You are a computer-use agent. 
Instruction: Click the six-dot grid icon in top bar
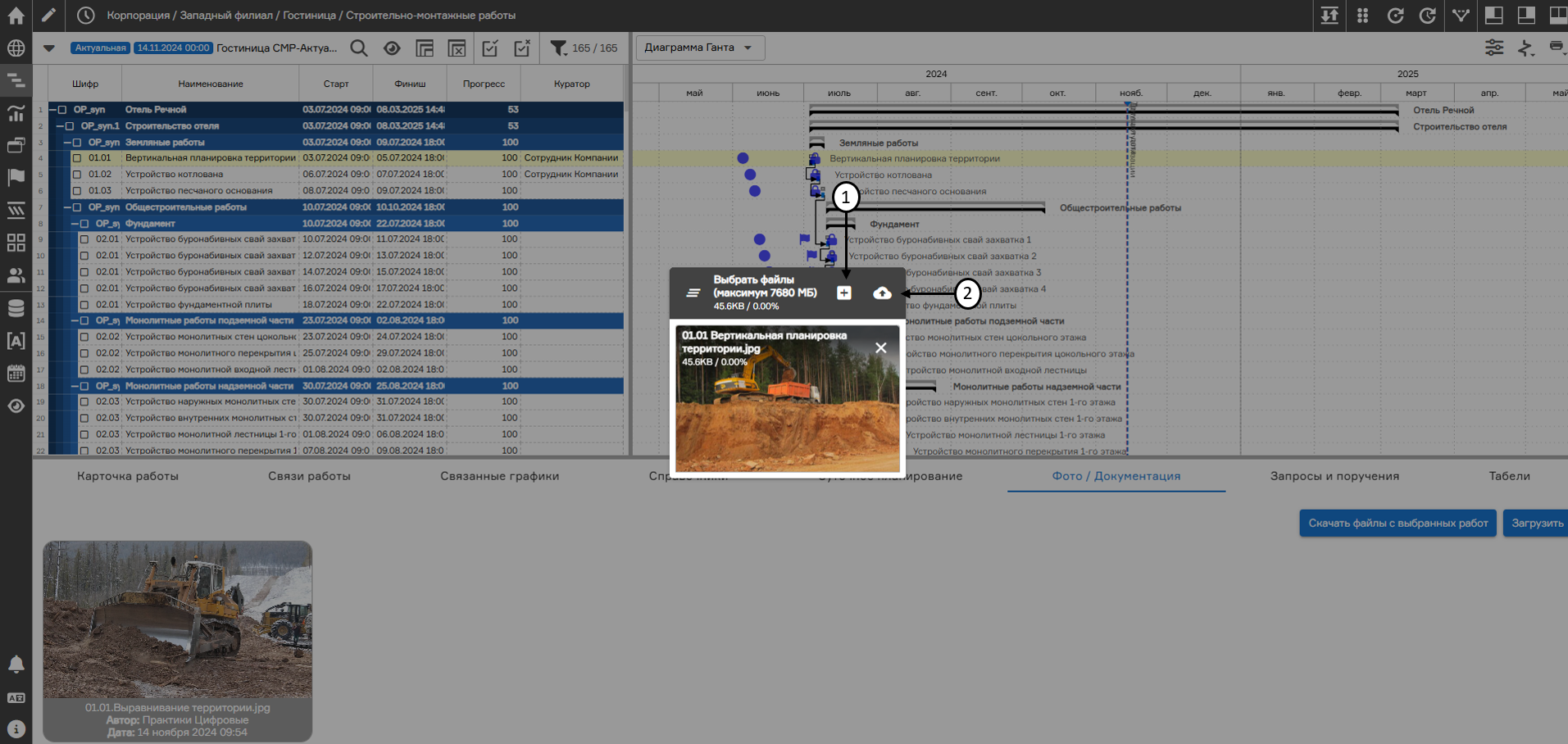1362,16
